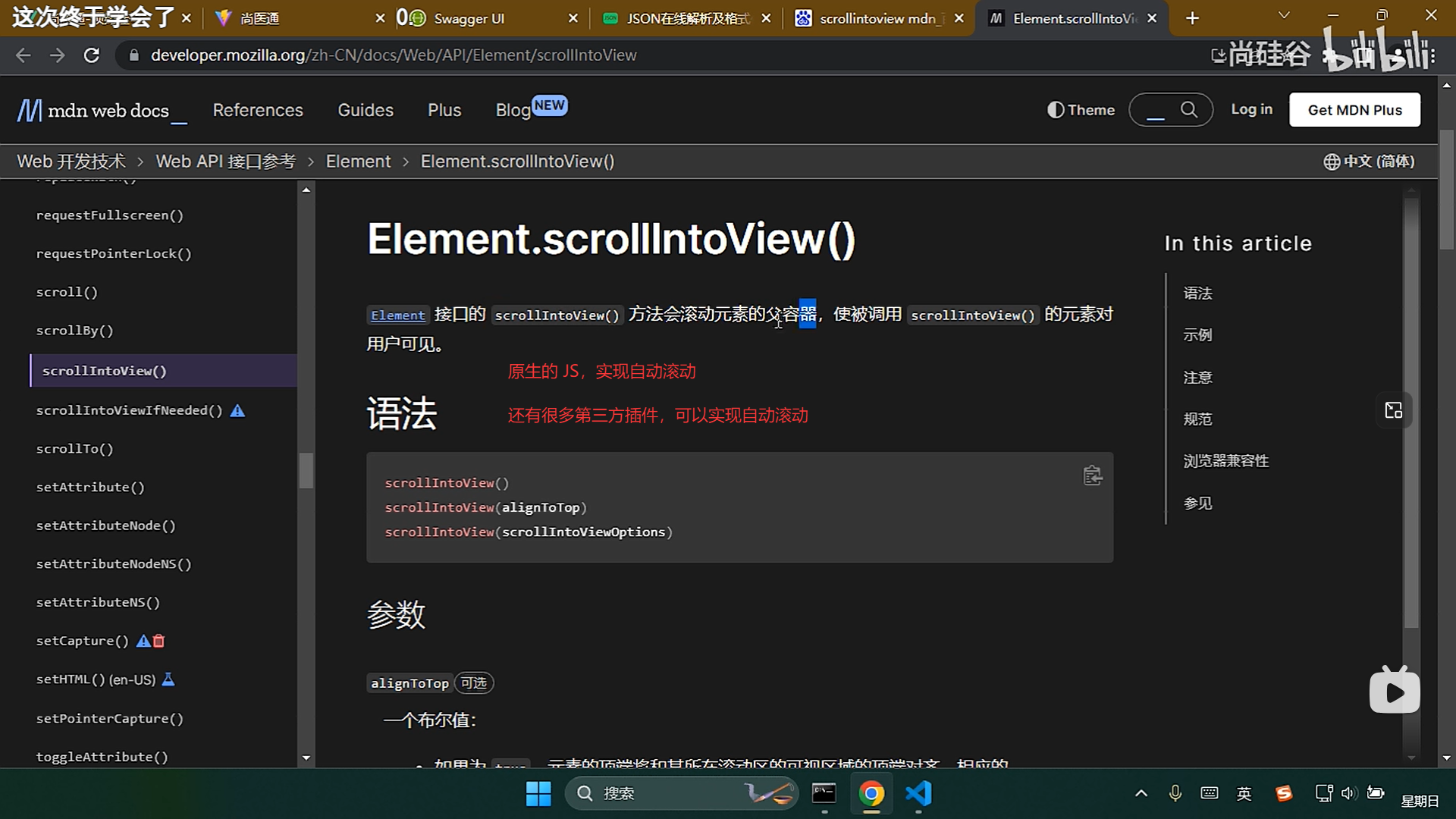This screenshot has width=1456, height=819.
Task: Open picture-in-picture via the floating icon
Action: [1394, 410]
